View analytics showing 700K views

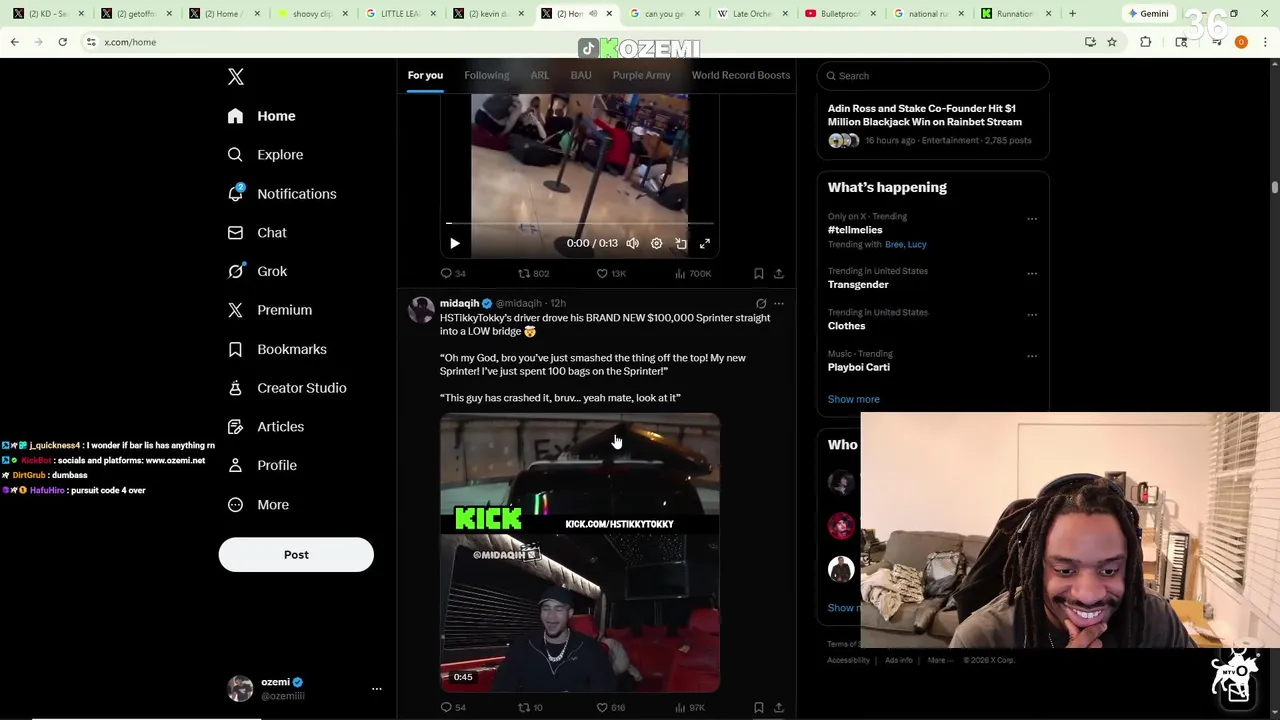pyautogui.click(x=693, y=273)
